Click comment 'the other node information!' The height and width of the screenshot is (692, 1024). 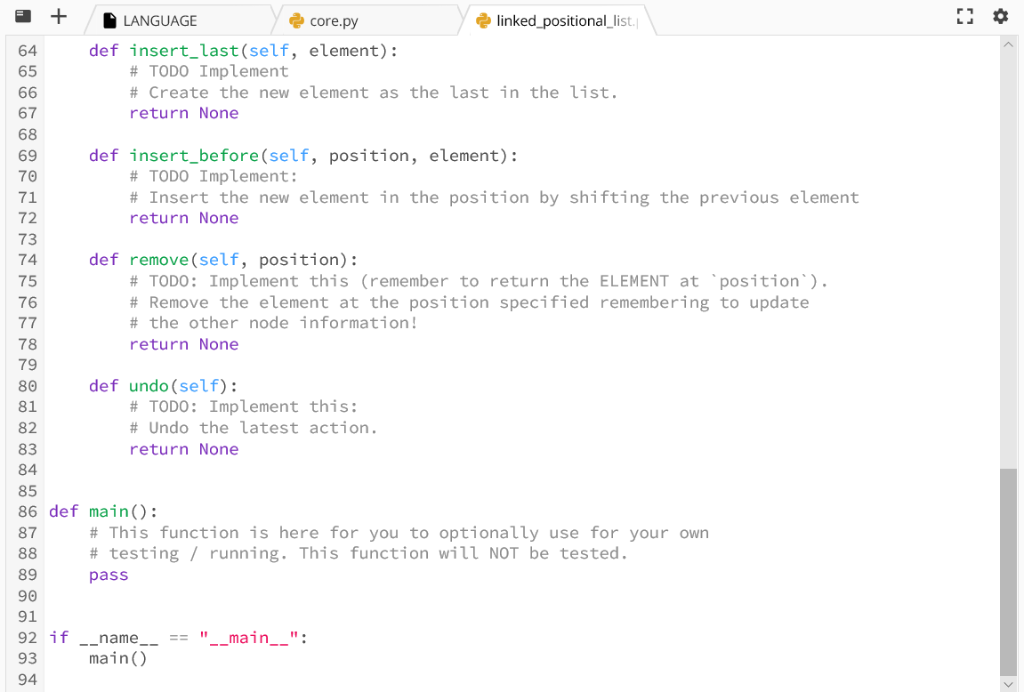tap(274, 323)
